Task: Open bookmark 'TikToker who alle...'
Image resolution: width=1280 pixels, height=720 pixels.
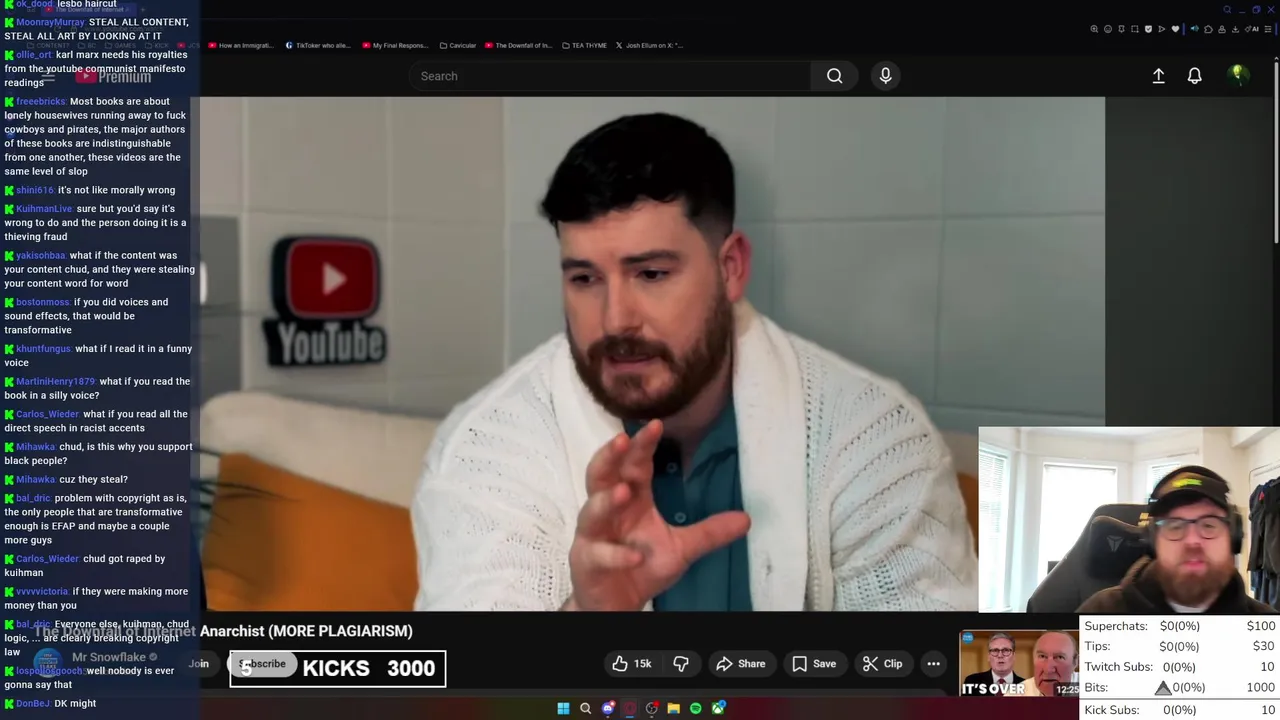Action: tap(318, 45)
